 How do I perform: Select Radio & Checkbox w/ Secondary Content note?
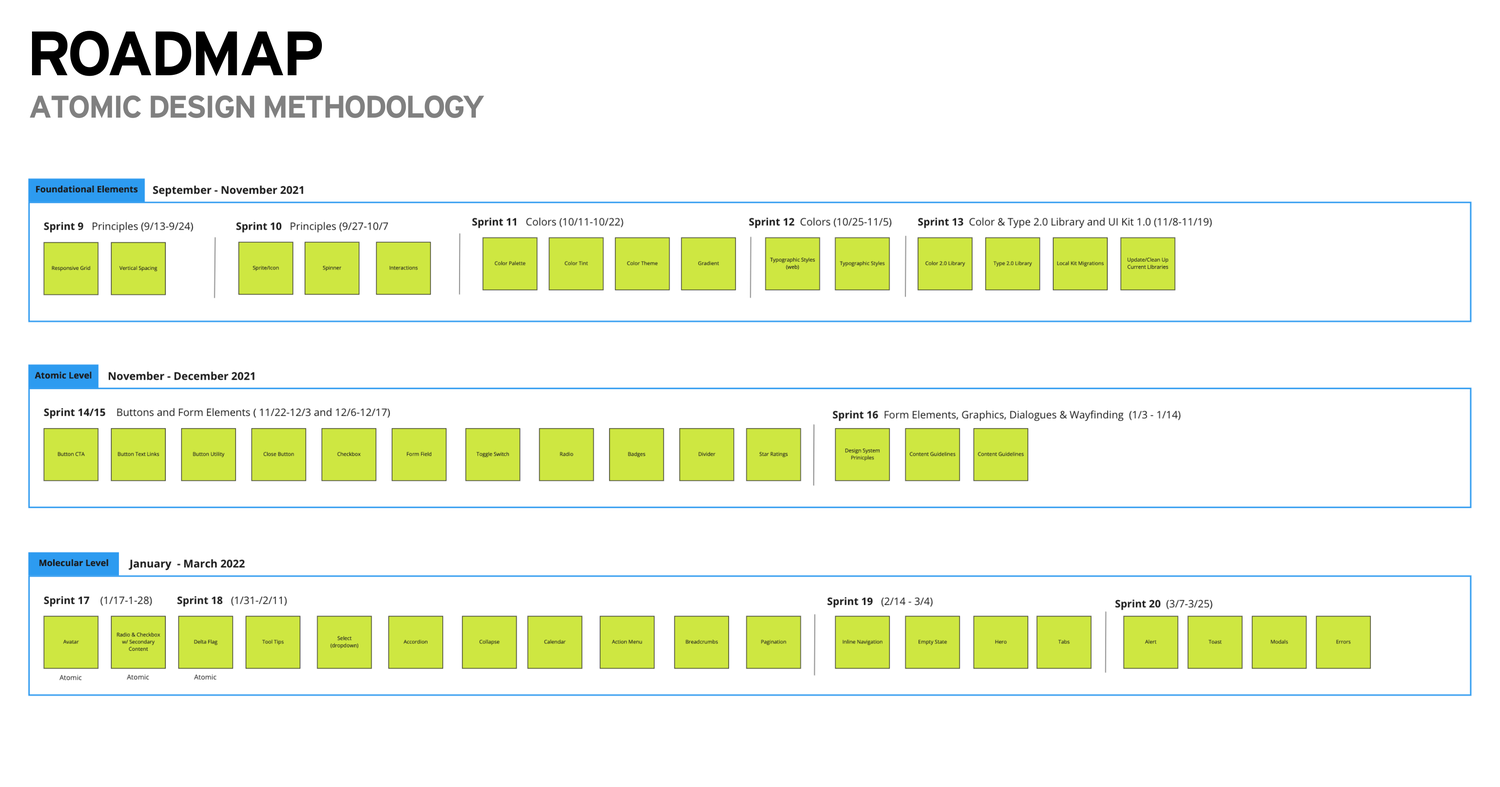pos(138,642)
